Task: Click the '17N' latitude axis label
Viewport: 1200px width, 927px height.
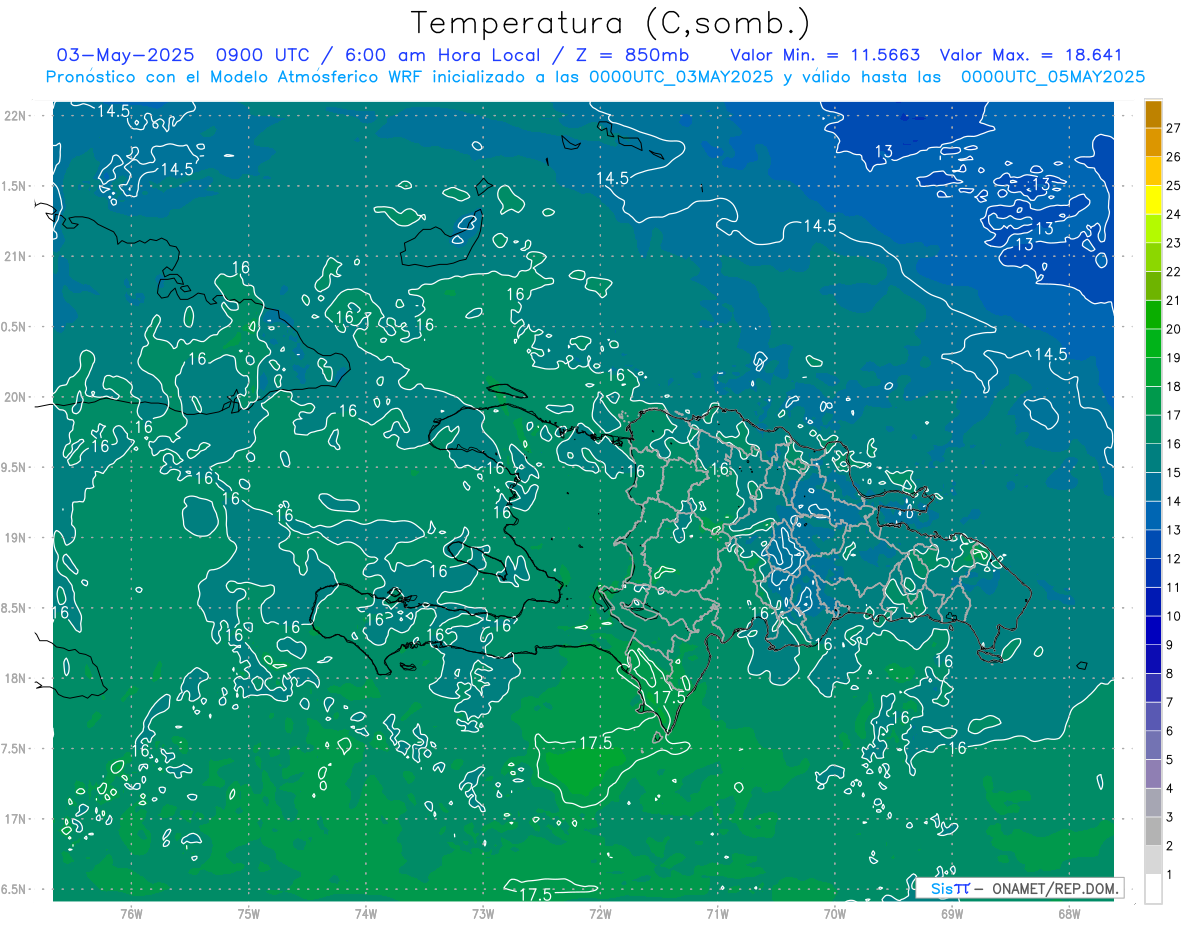Action: tap(17, 819)
